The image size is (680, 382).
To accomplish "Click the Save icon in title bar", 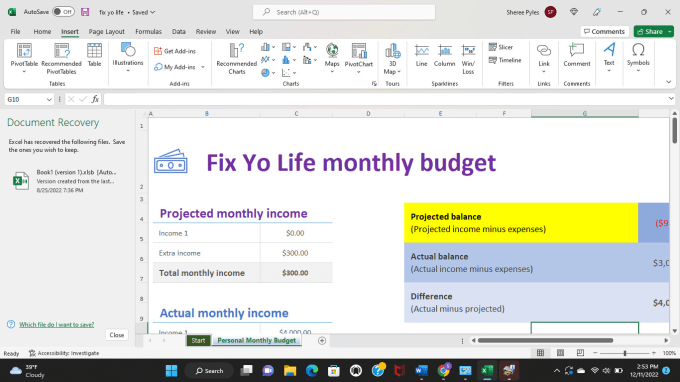I will coord(85,12).
